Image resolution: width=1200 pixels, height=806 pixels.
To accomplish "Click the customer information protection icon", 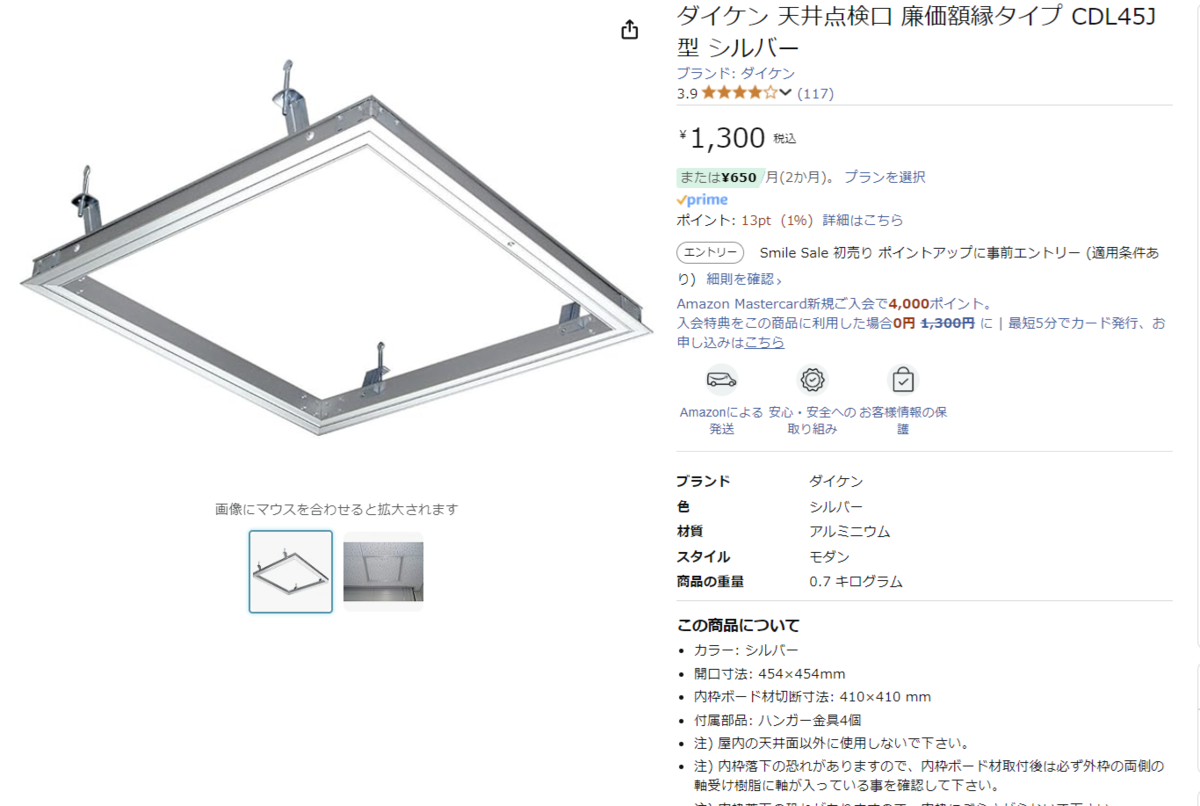I will pyautogui.click(x=902, y=380).
